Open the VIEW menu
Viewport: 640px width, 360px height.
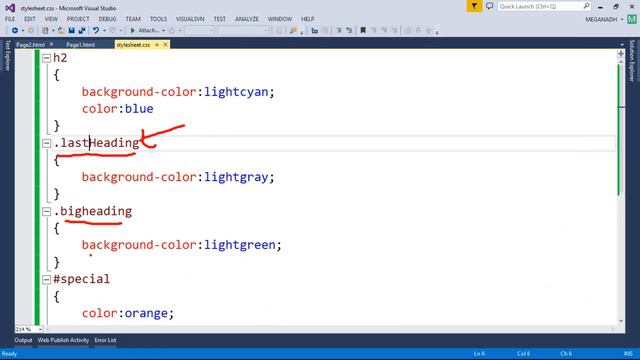(51, 19)
